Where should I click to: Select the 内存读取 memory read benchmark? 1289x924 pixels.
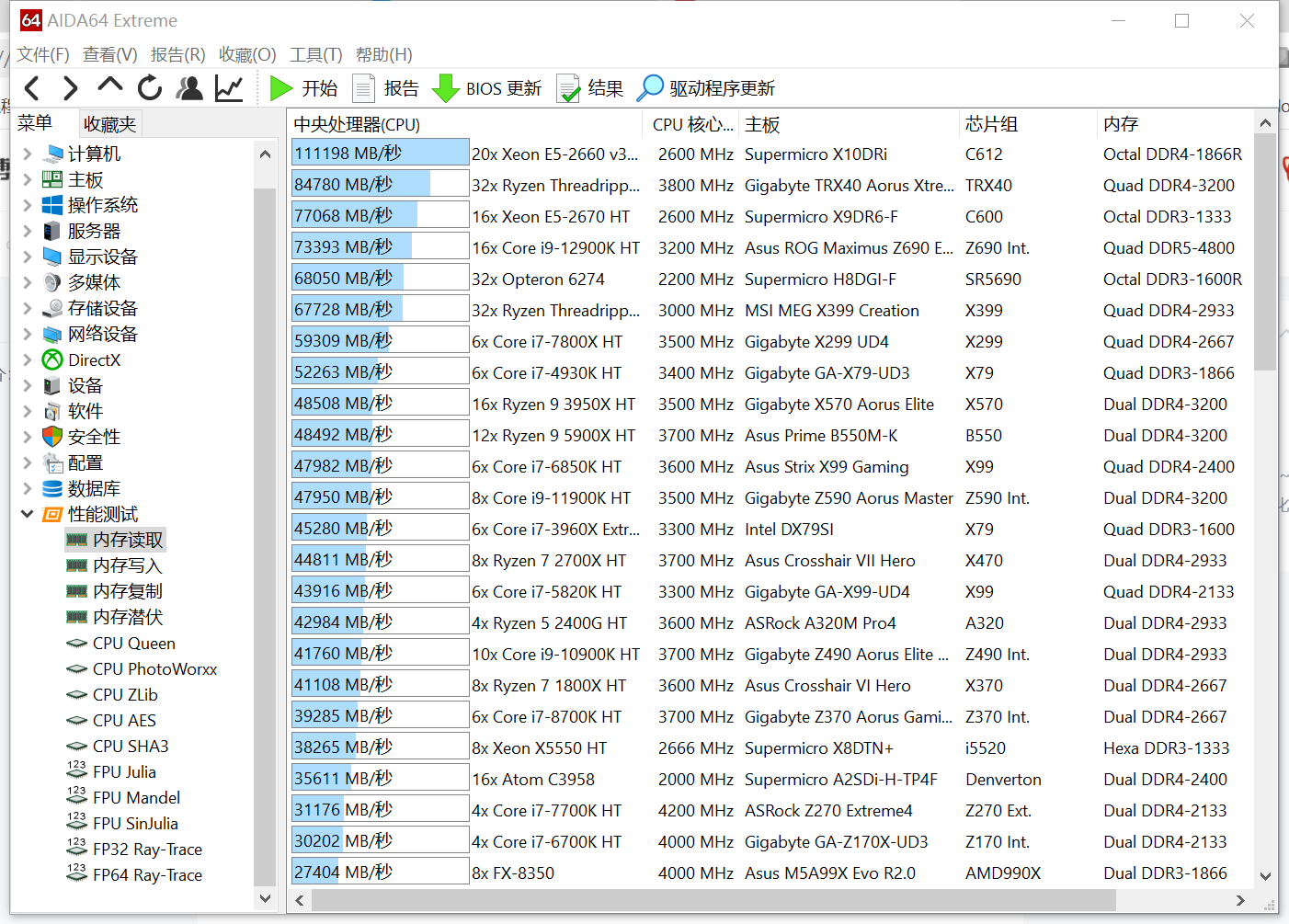tap(115, 540)
